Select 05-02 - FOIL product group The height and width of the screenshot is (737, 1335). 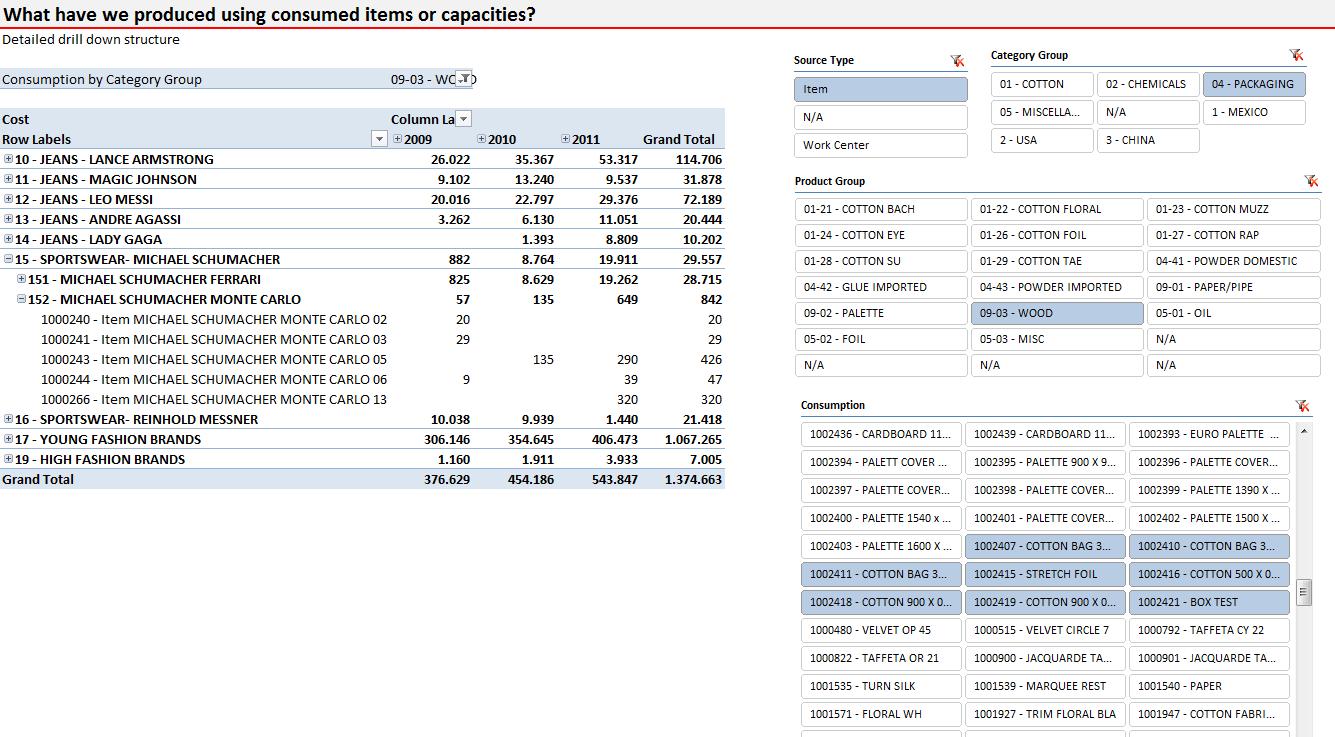[881, 339]
